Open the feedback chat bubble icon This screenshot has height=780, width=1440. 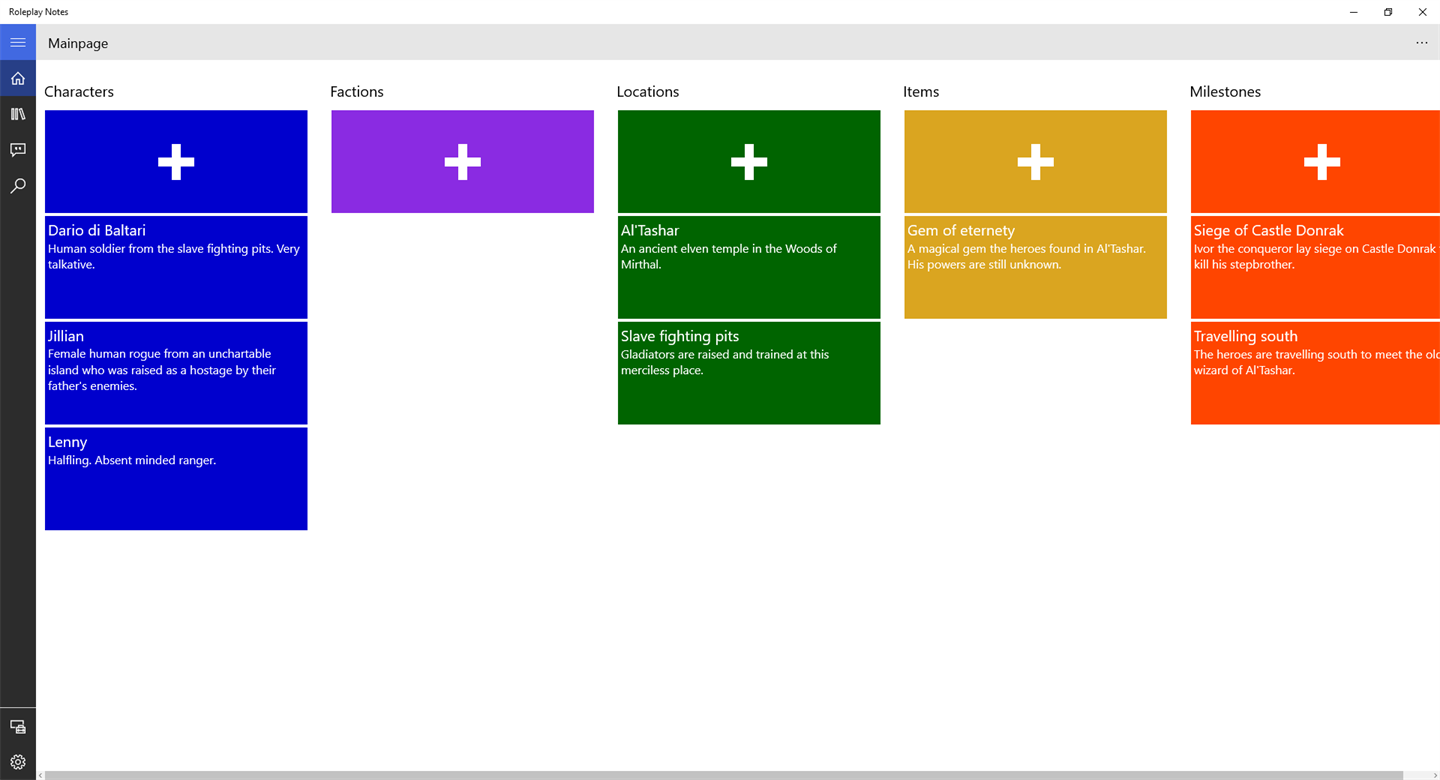pos(18,150)
